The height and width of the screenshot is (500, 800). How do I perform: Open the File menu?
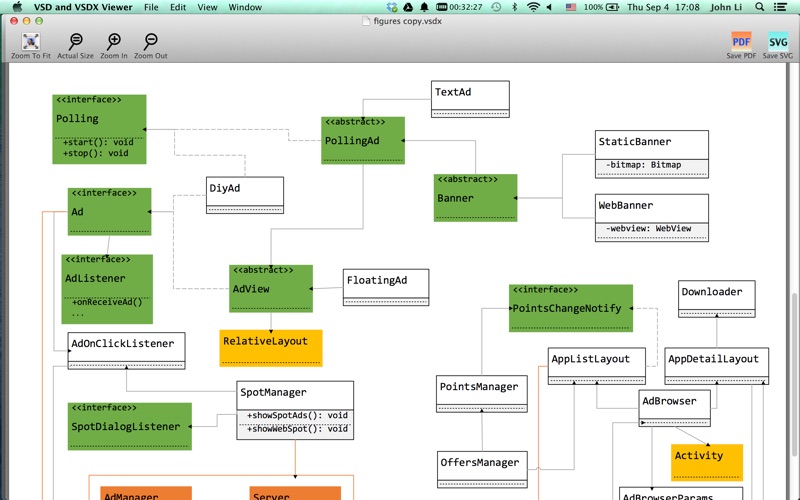151,7
